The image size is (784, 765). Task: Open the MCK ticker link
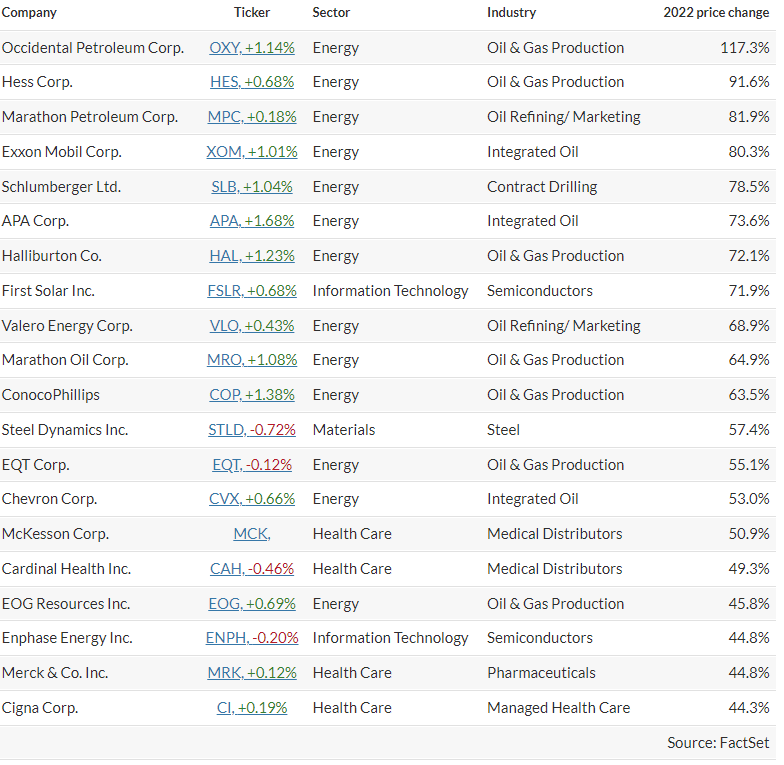(x=252, y=534)
